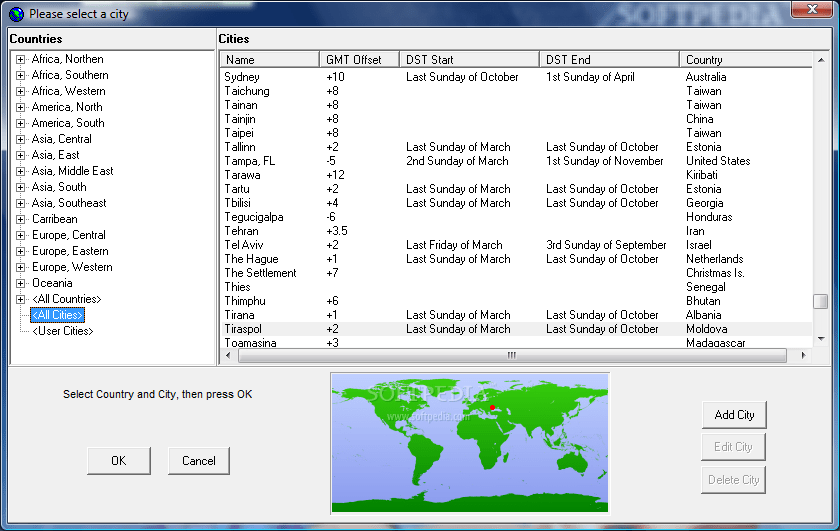The width and height of the screenshot is (840, 531).
Task: Click the globe icon in title bar
Action: [17, 14]
